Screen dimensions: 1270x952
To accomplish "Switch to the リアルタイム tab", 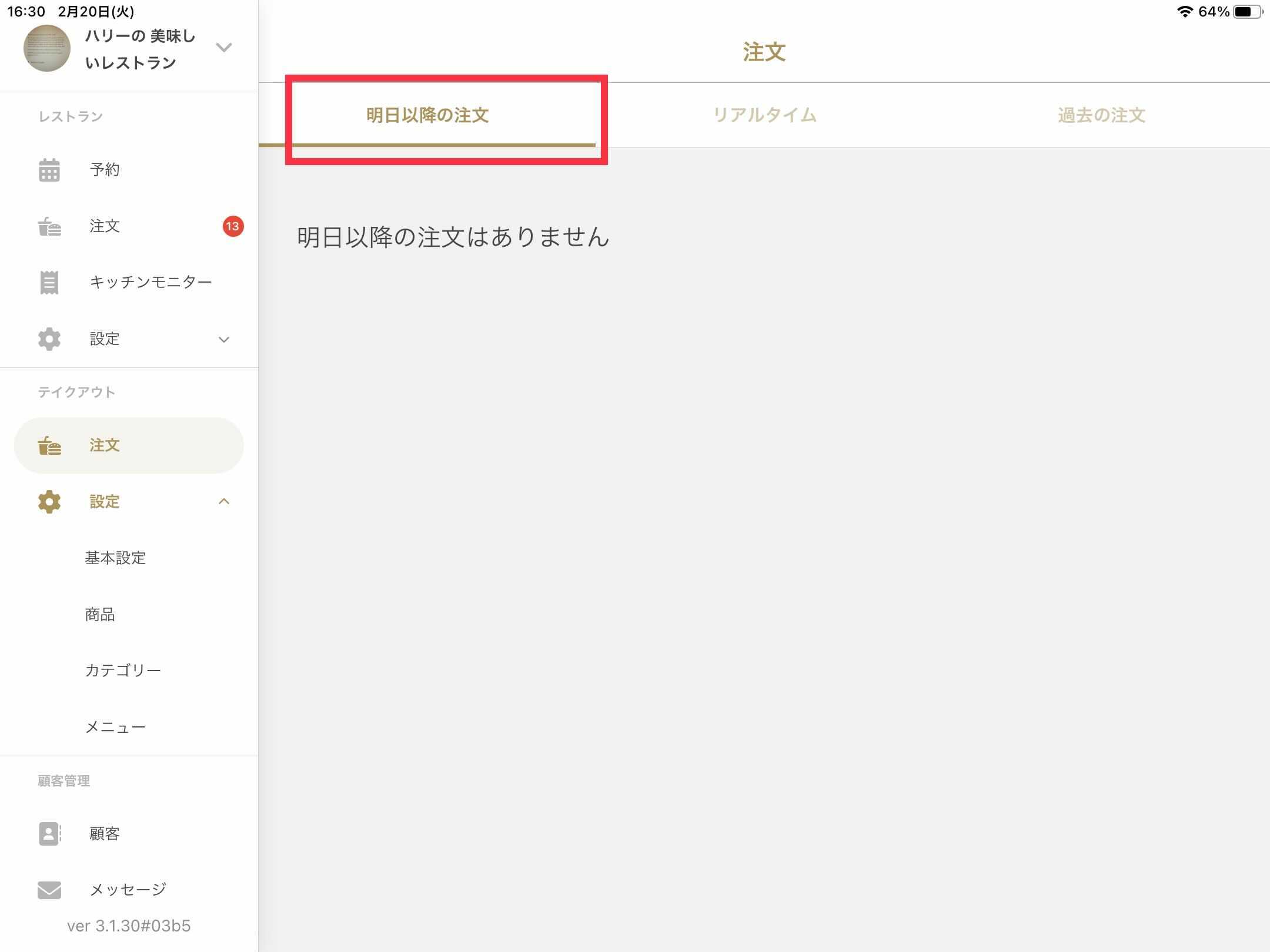I will tap(764, 115).
